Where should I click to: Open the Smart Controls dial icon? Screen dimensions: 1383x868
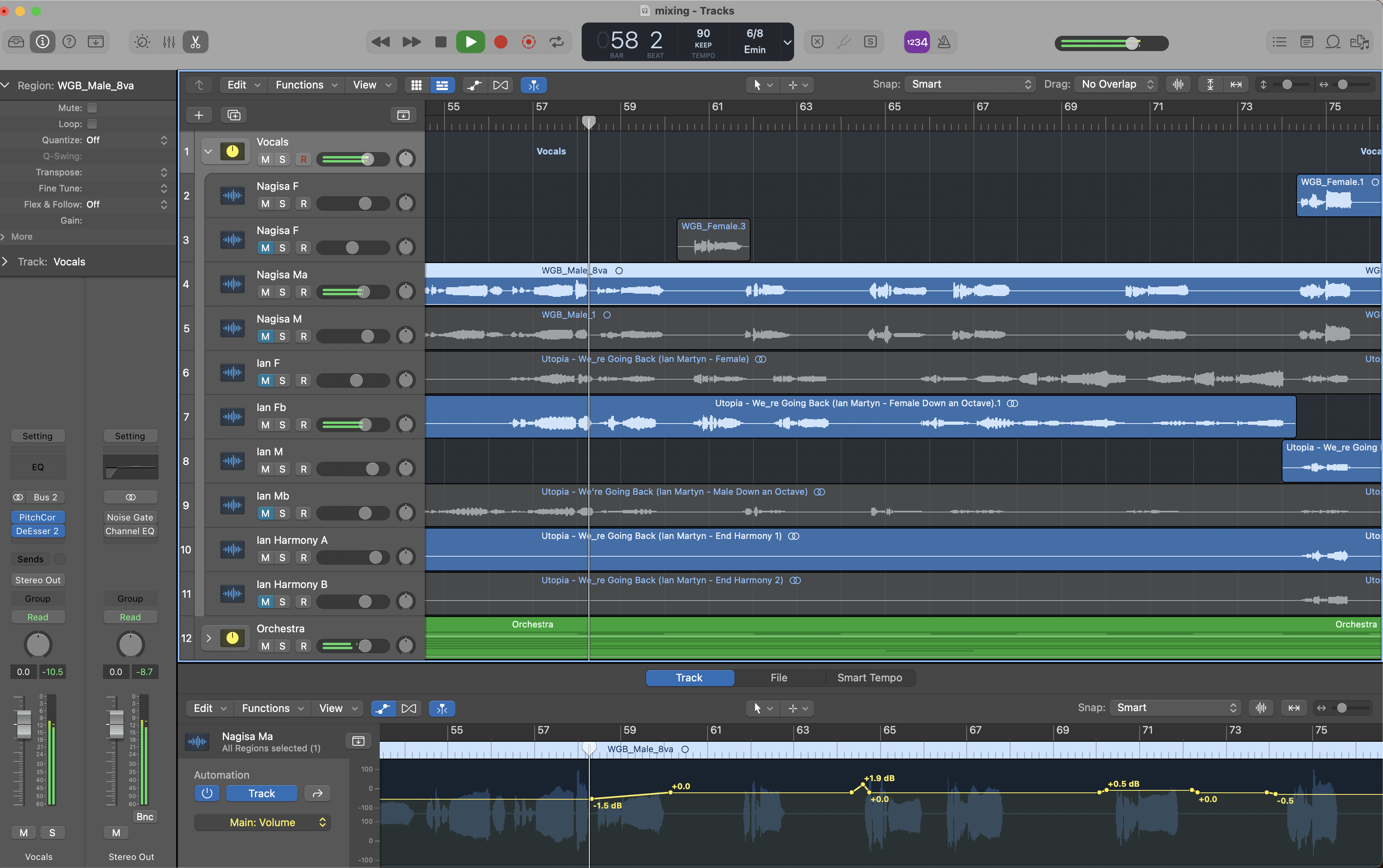[142, 42]
